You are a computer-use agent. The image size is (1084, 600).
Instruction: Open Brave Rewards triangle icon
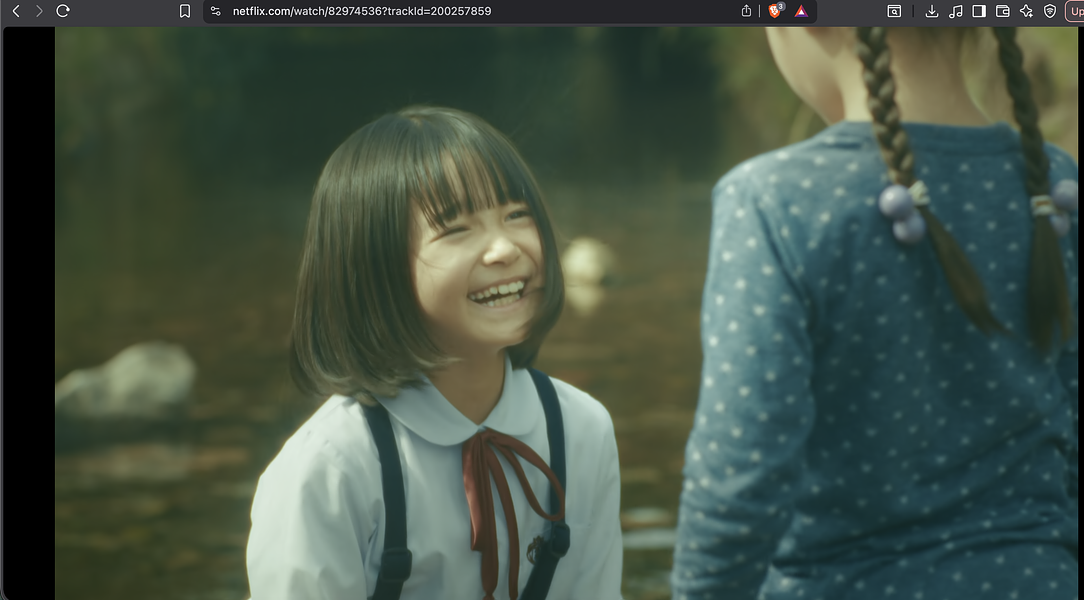click(801, 11)
